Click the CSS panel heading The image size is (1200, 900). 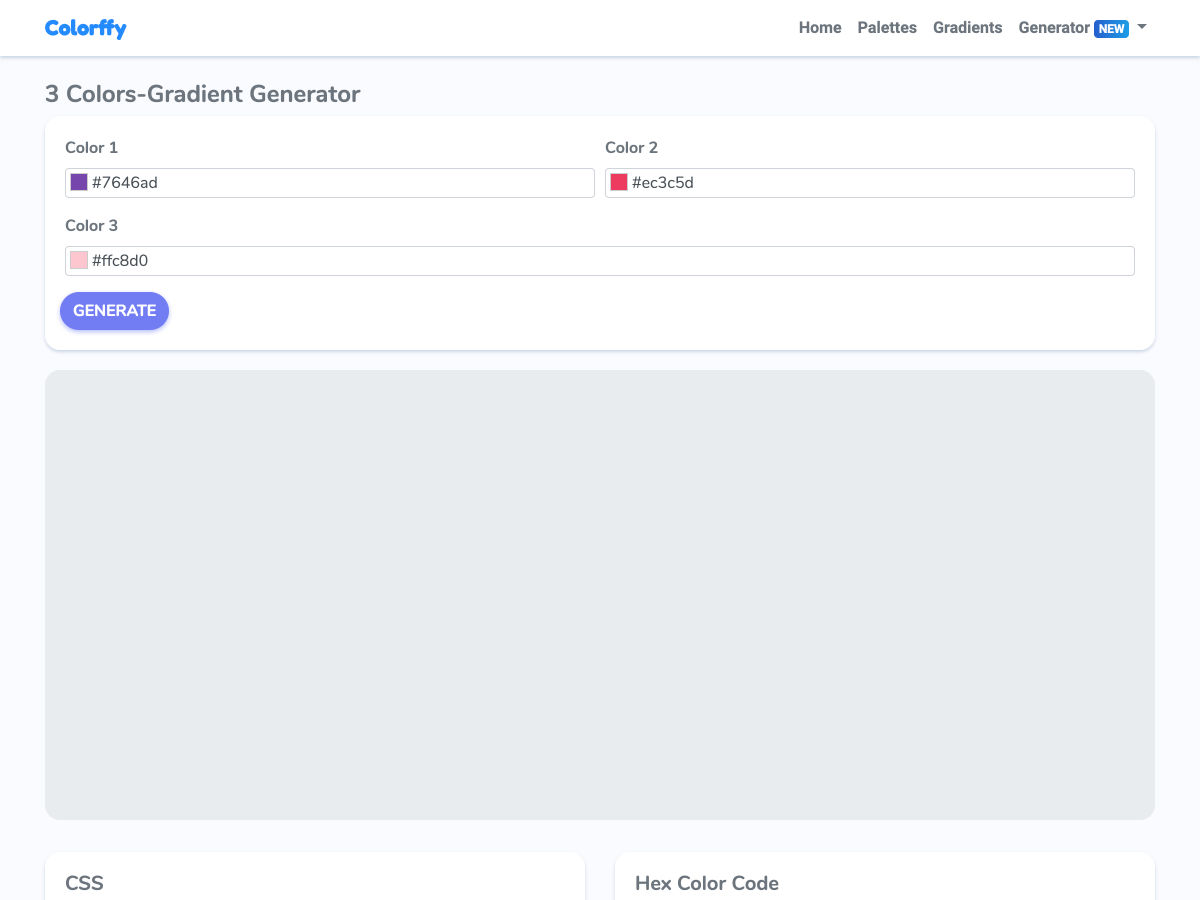(84, 883)
